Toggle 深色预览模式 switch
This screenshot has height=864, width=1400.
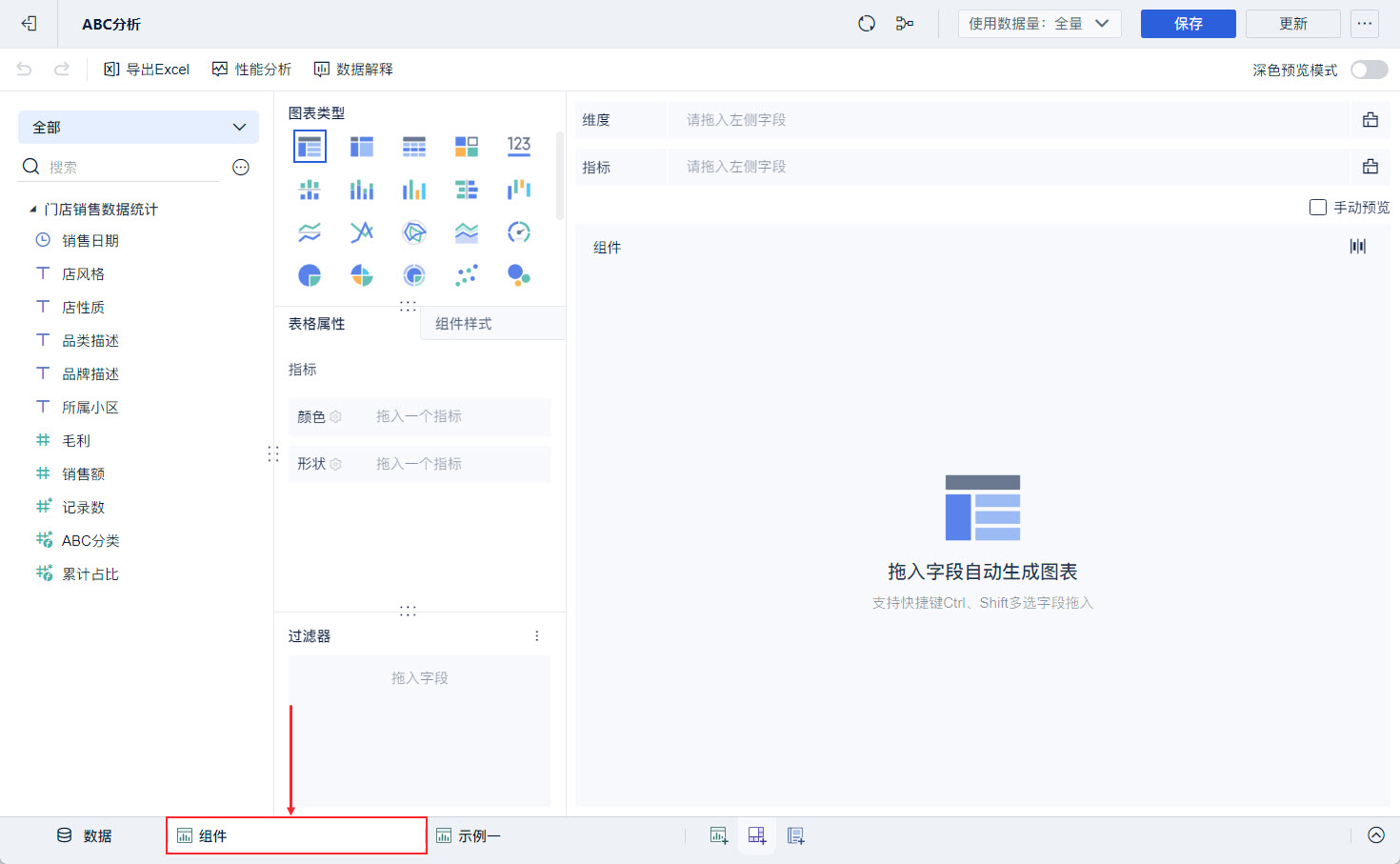[1370, 70]
